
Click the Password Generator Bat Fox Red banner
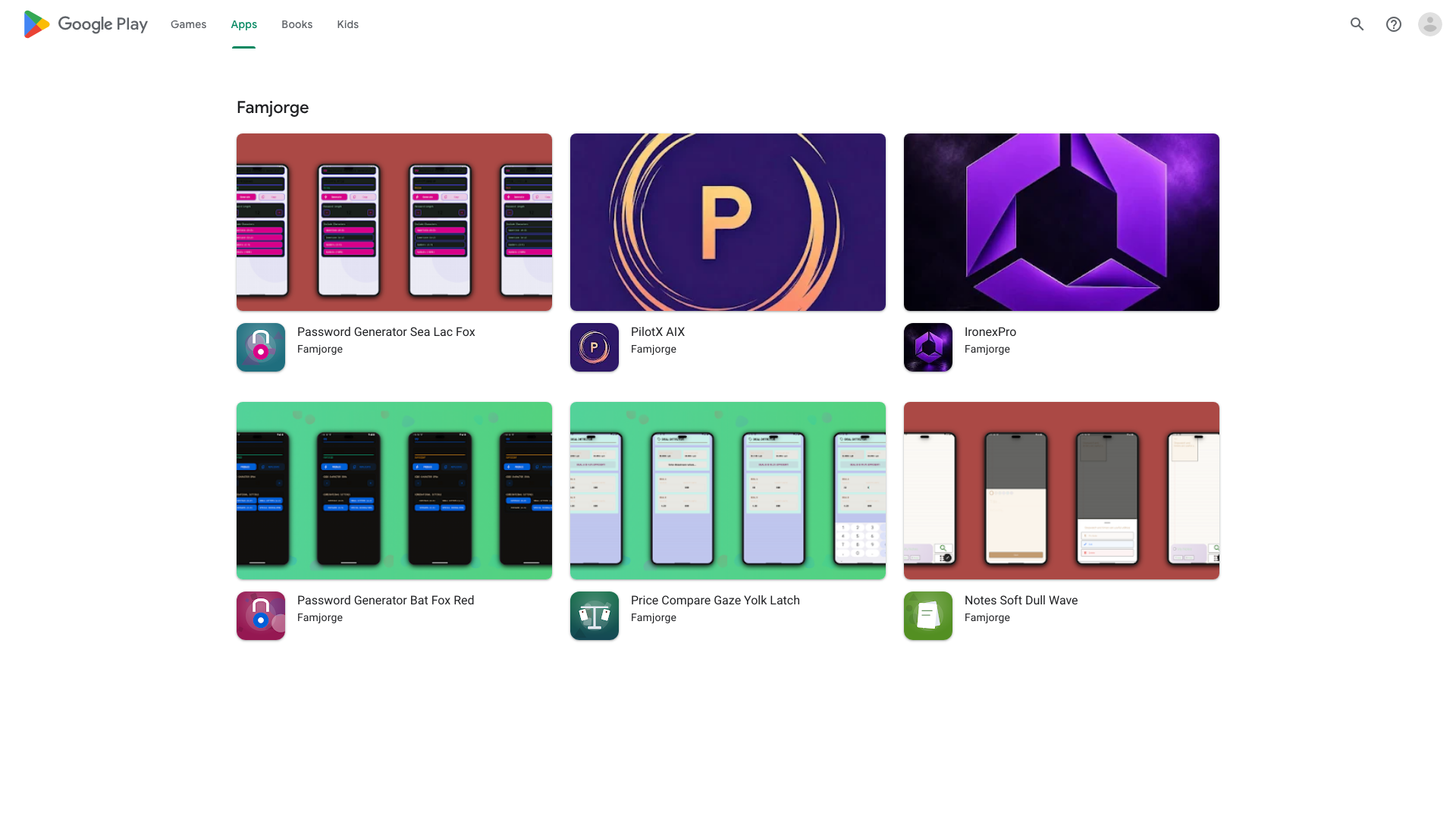pos(394,491)
